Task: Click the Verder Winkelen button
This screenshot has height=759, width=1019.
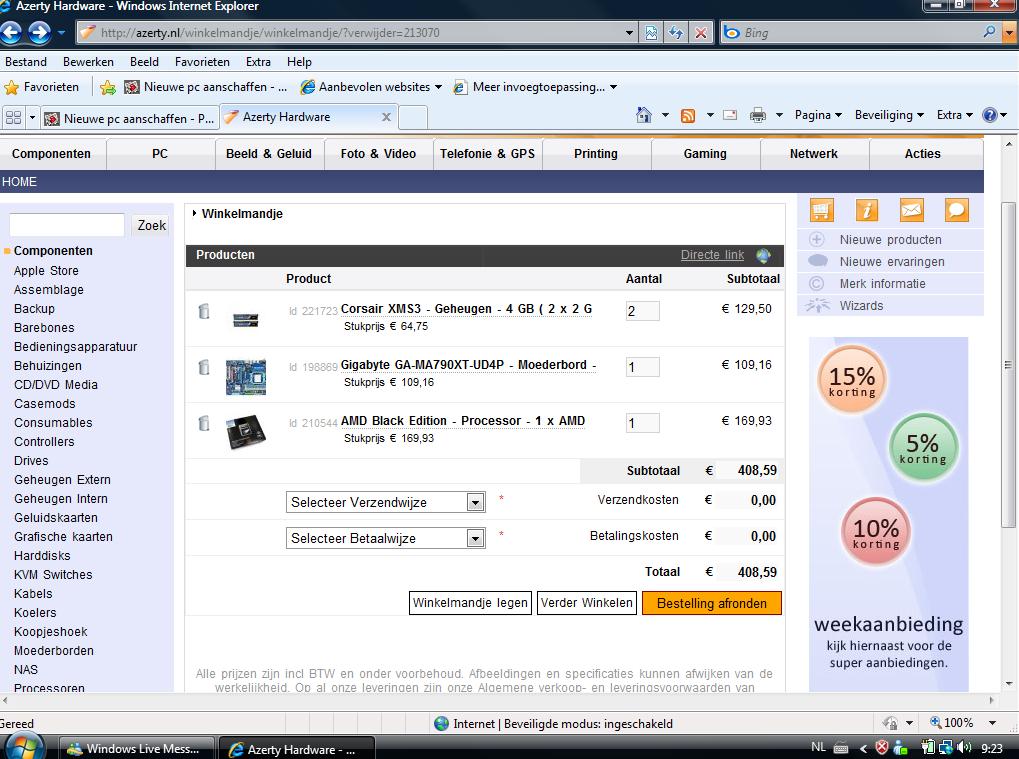Action: 586,603
